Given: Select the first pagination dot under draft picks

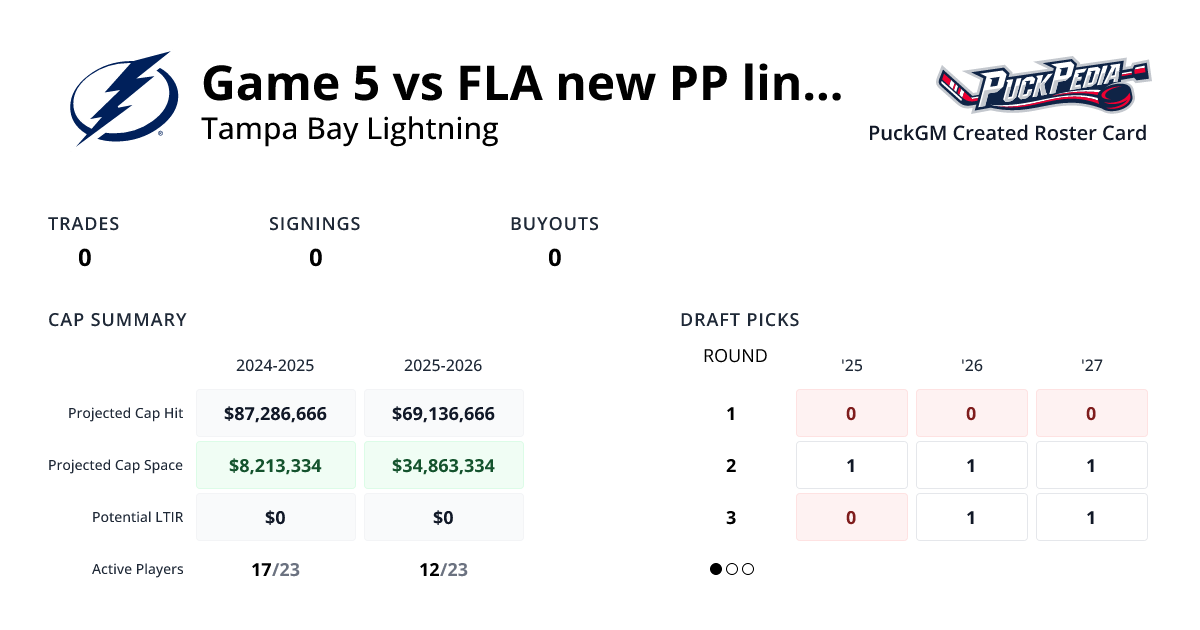Looking at the screenshot, I should coord(715,569).
